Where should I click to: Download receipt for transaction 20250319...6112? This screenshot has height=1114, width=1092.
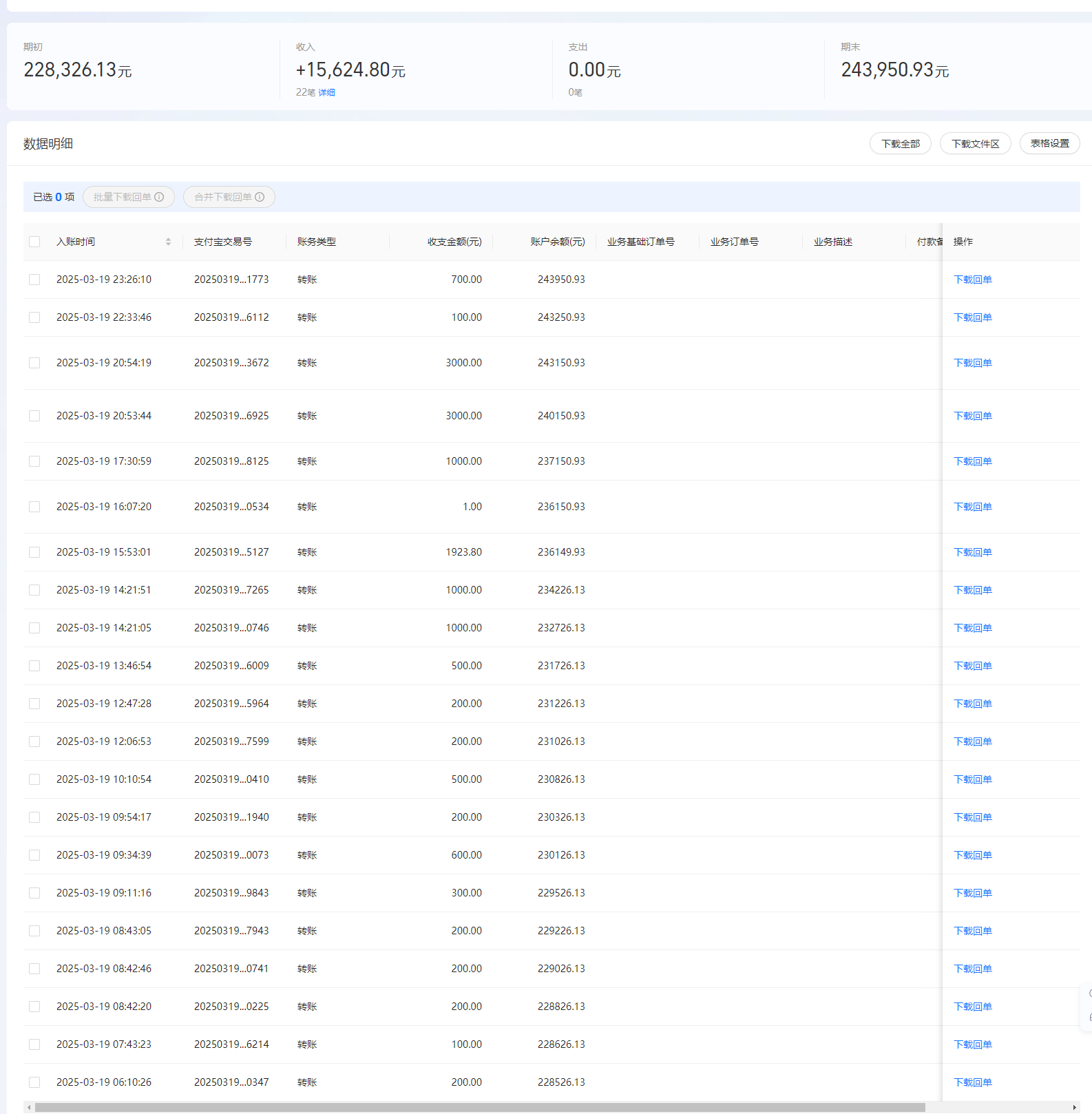[x=972, y=317]
